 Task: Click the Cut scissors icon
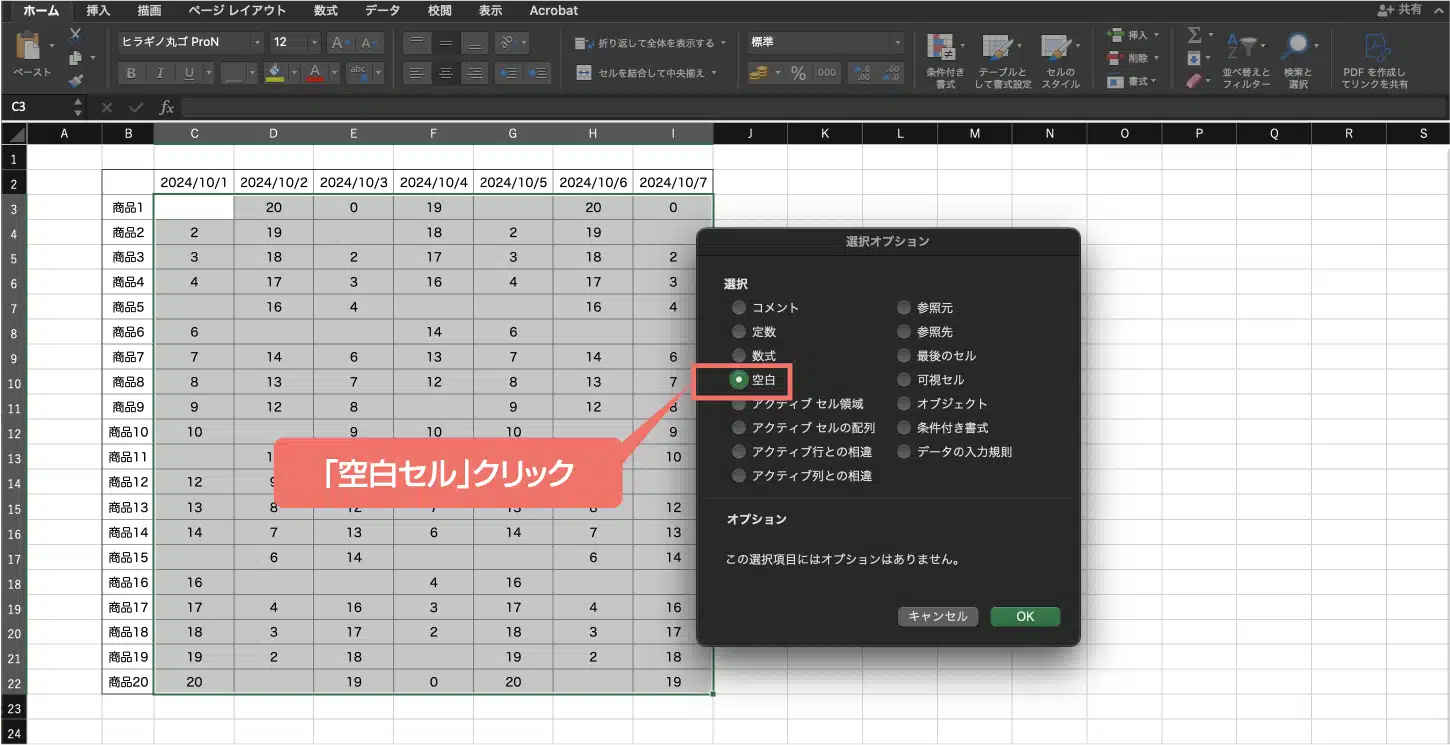(75, 35)
